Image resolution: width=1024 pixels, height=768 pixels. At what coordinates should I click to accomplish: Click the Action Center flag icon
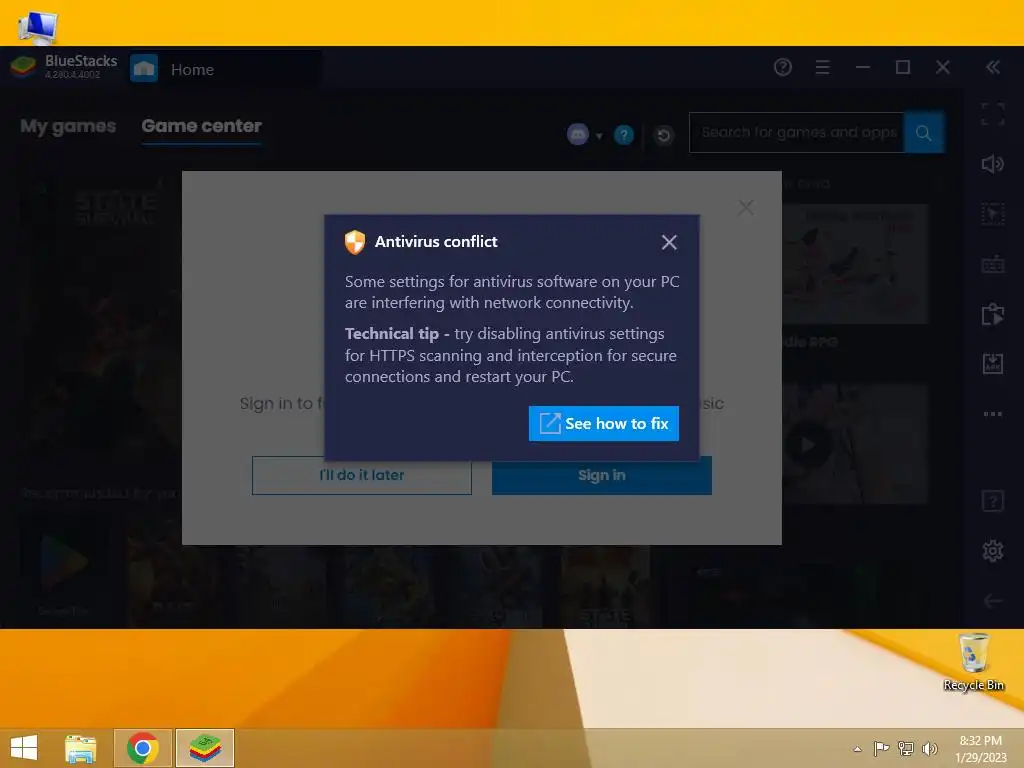(x=881, y=748)
